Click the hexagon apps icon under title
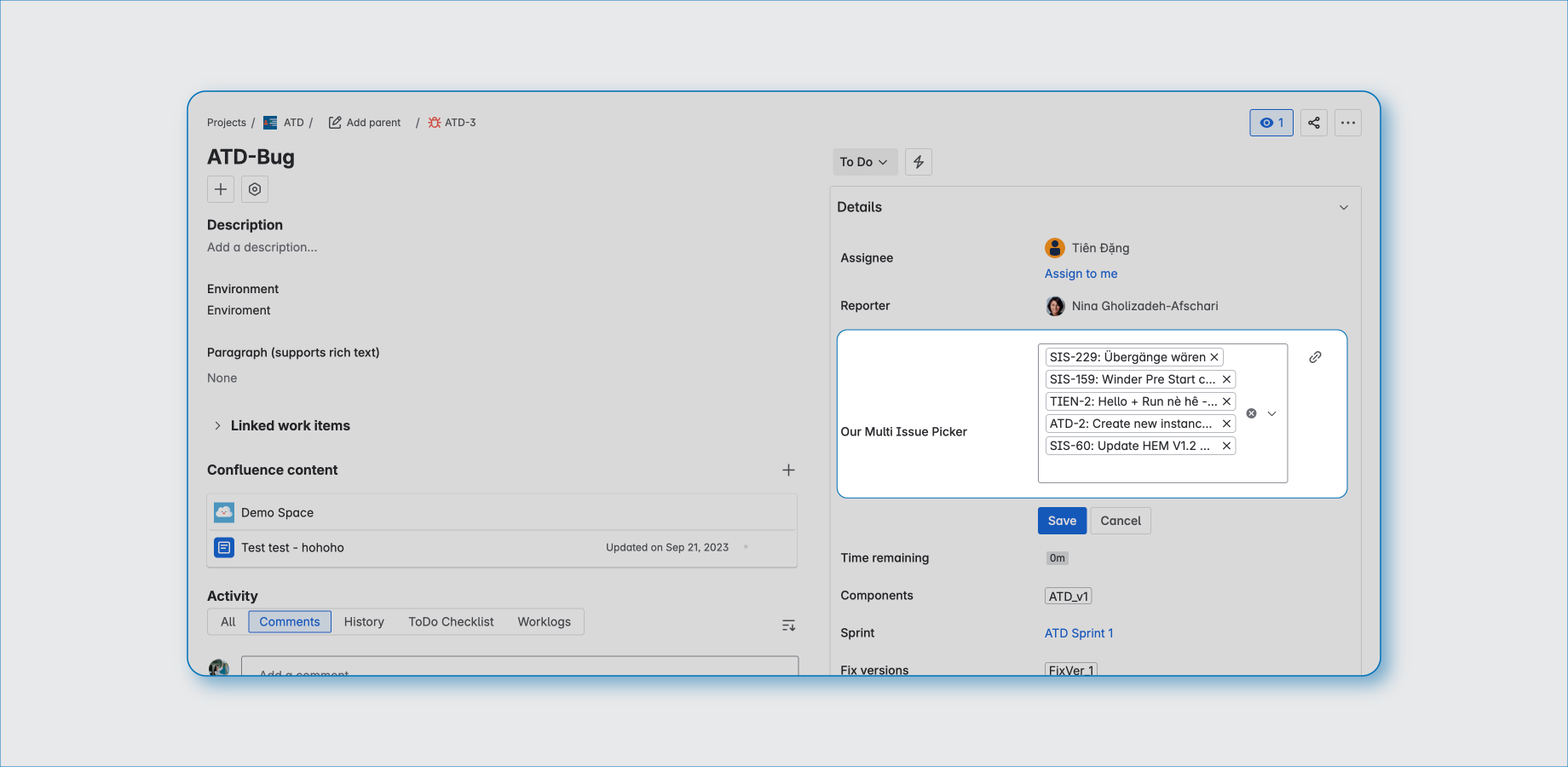 point(255,189)
